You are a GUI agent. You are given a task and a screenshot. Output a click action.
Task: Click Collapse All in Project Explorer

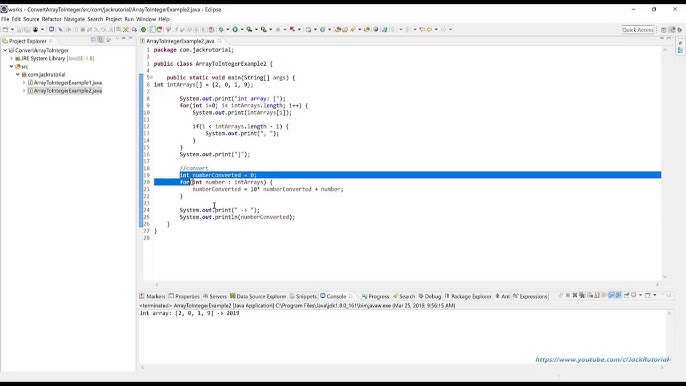click(93, 40)
